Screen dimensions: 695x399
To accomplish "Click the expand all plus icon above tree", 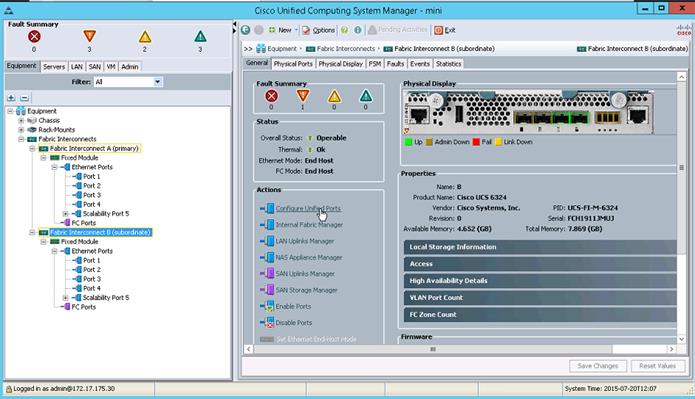I will [12, 98].
